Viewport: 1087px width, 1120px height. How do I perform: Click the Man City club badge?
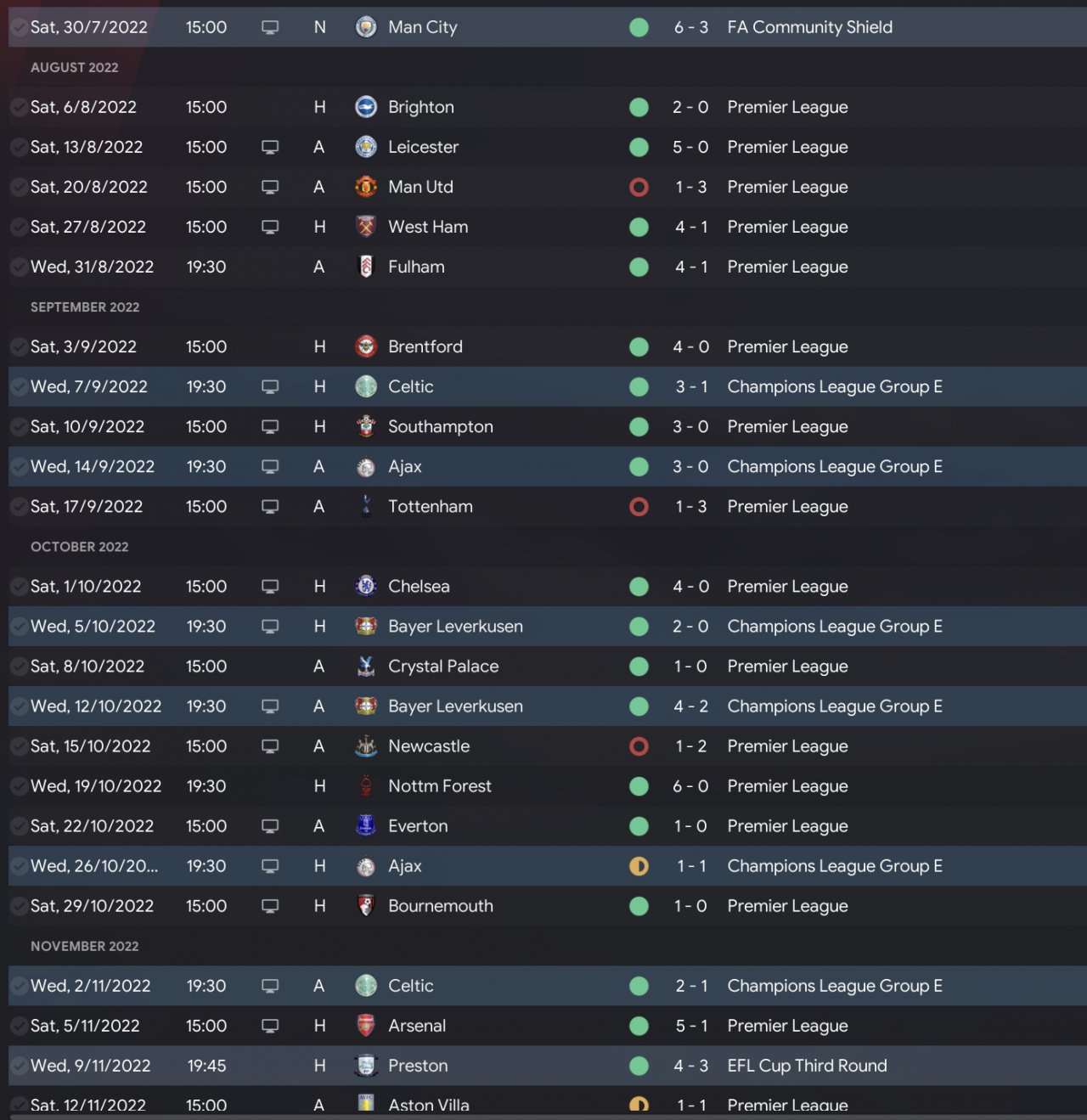click(x=366, y=27)
